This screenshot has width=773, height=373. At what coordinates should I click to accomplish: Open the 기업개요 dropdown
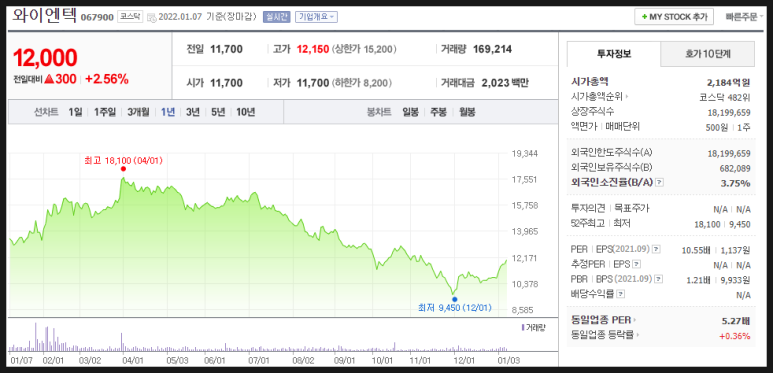point(316,17)
